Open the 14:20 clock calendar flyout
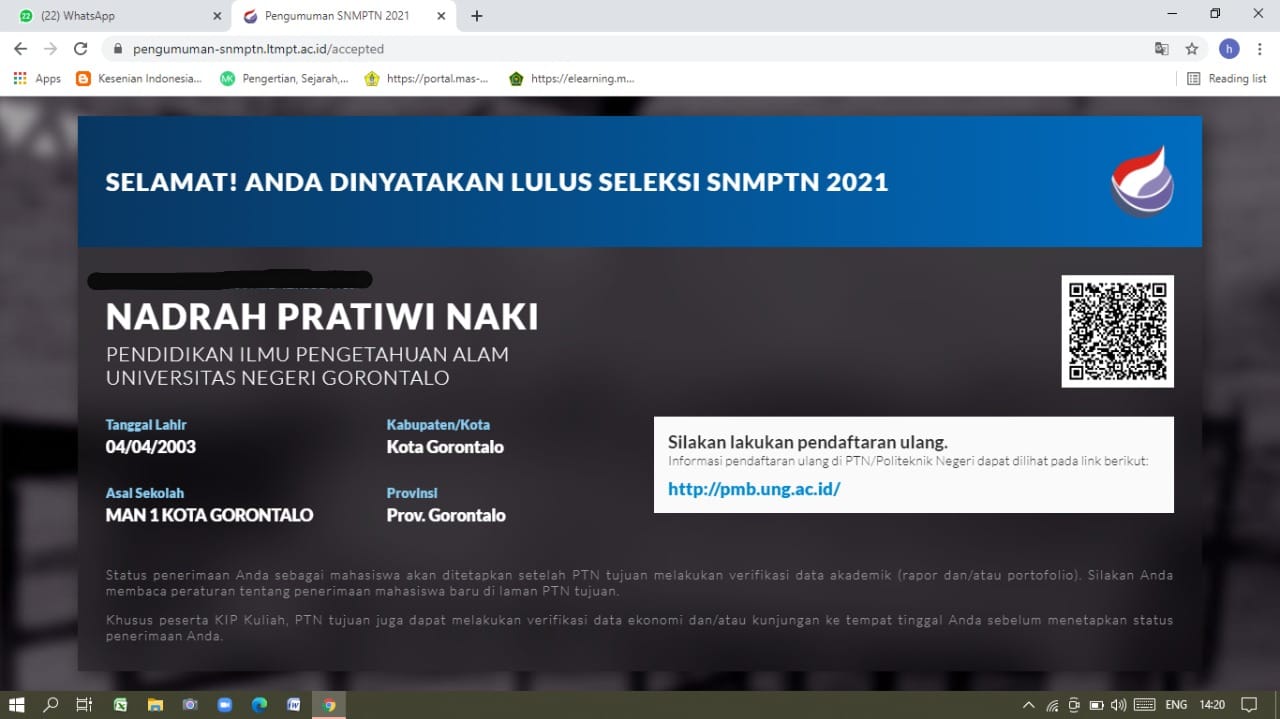The image size is (1280, 719). coord(1212,705)
